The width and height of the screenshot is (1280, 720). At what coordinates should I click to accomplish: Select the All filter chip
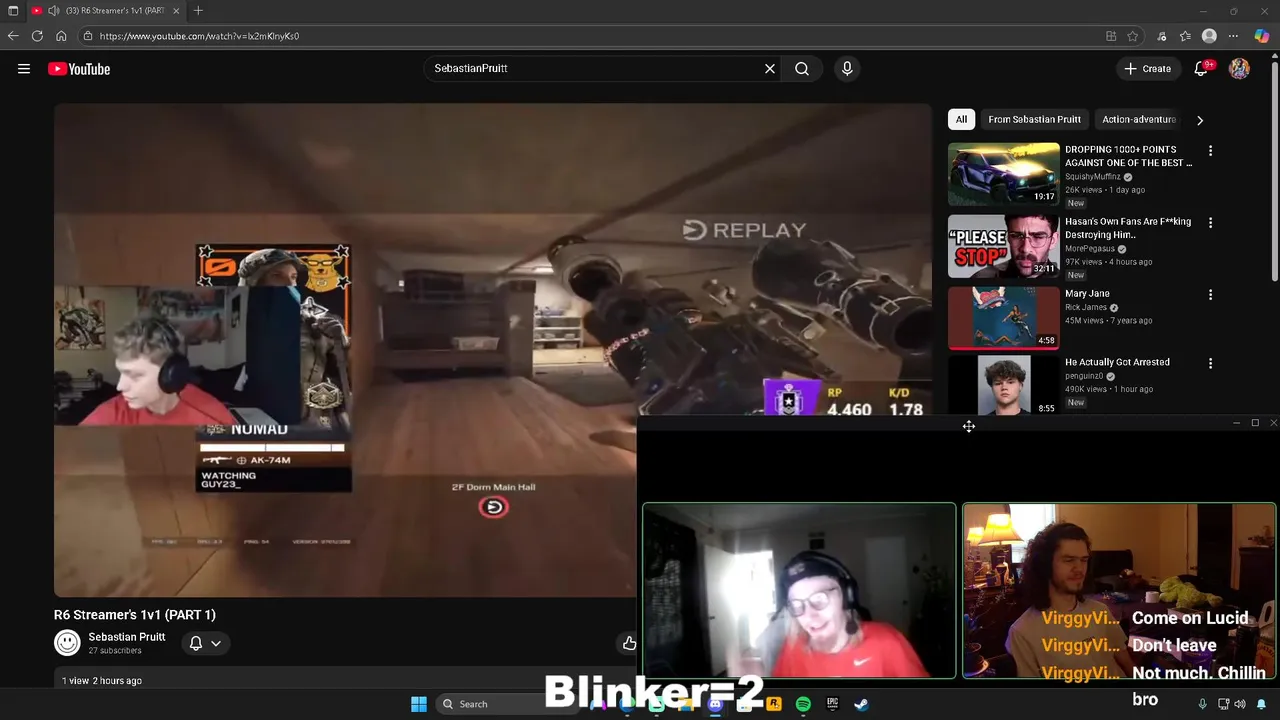(961, 119)
